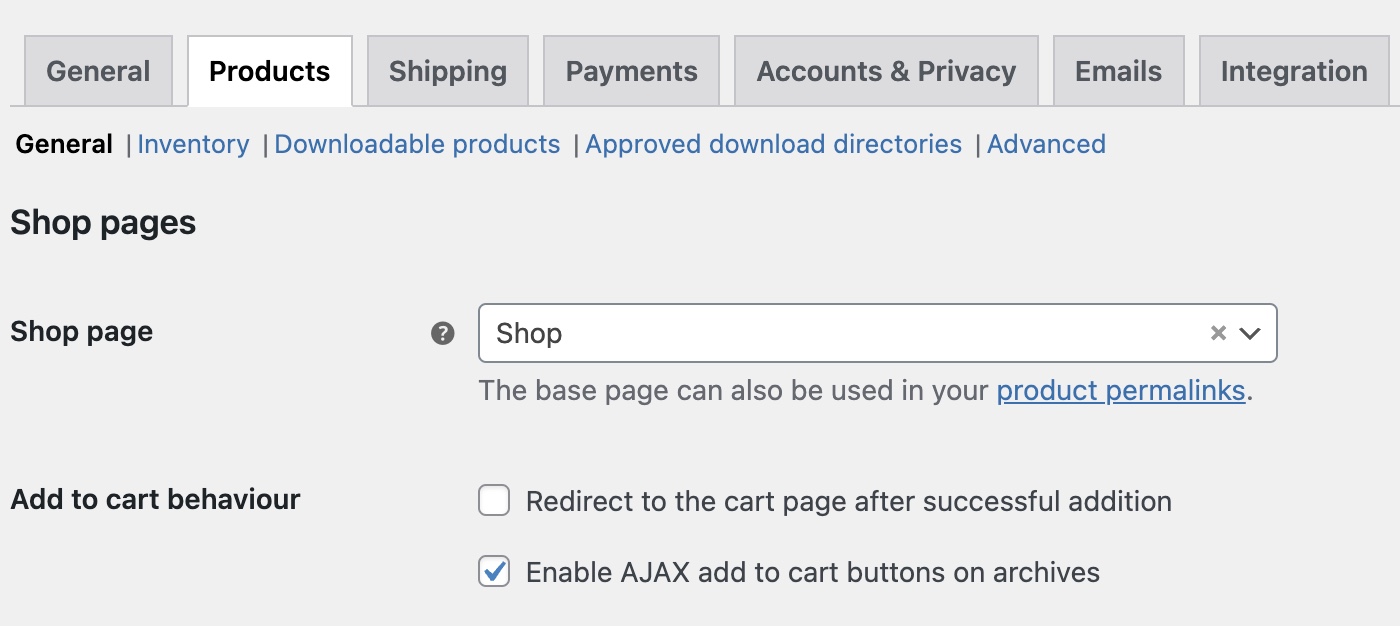Open the Integration tab
This screenshot has width=1400, height=626.
(1294, 71)
